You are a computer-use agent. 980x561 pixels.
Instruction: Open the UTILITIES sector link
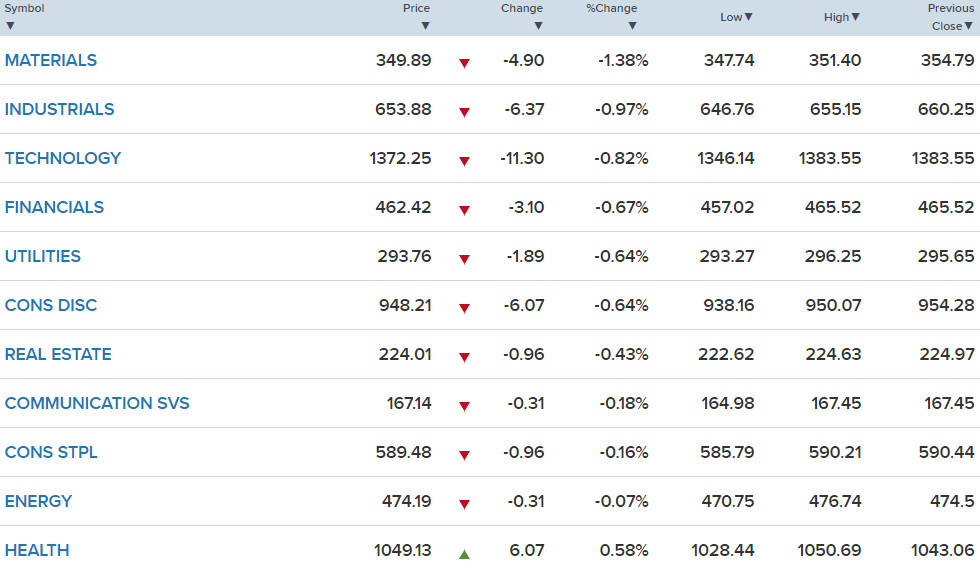click(42, 256)
